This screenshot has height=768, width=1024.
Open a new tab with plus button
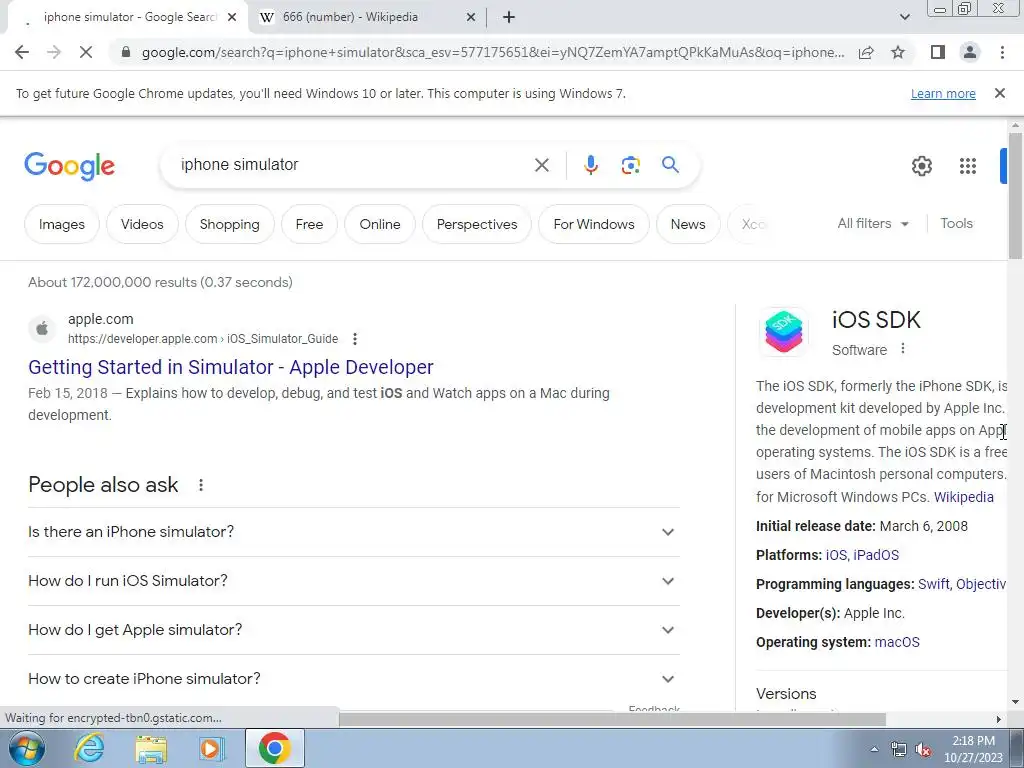click(509, 18)
